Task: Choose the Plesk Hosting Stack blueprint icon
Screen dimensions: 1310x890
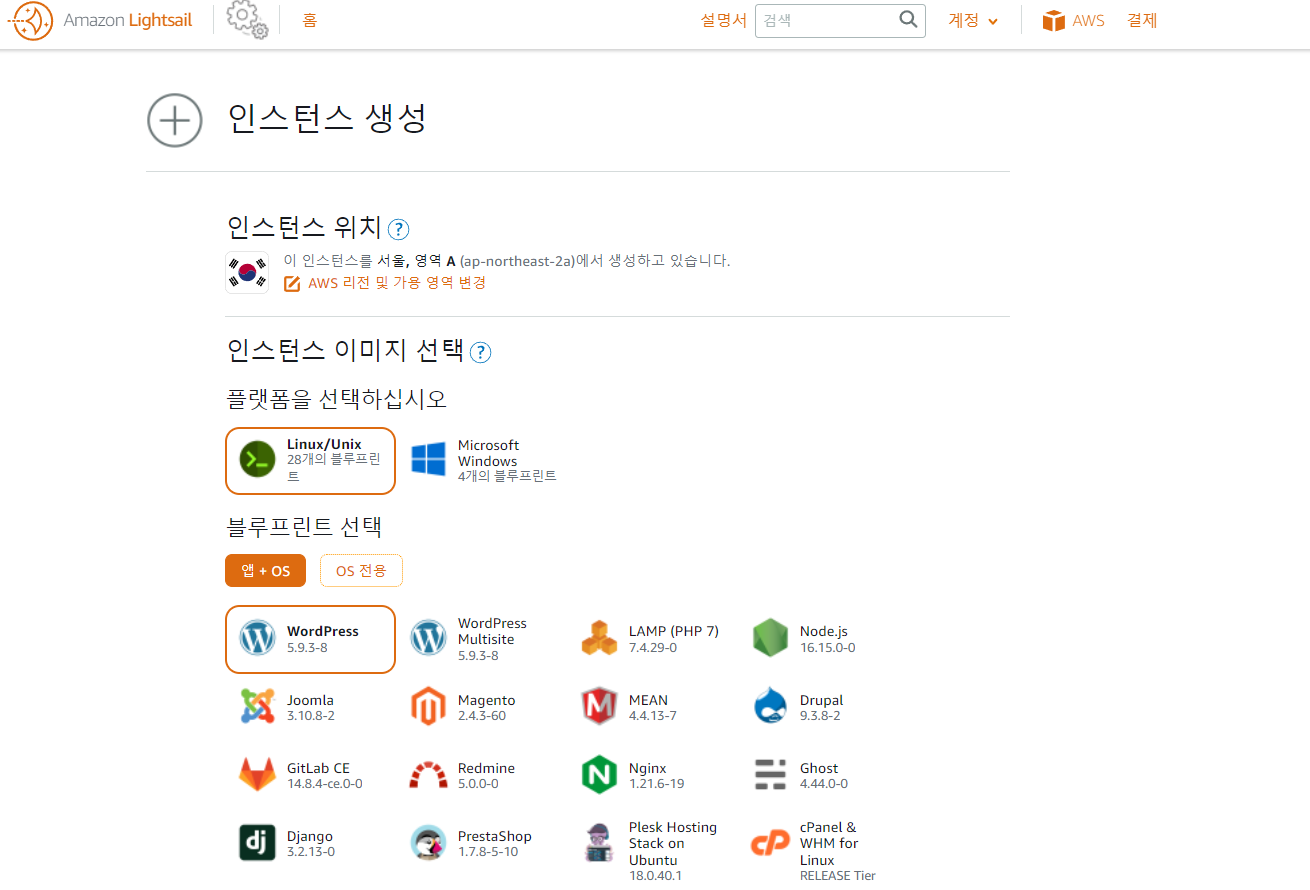Action: [599, 843]
